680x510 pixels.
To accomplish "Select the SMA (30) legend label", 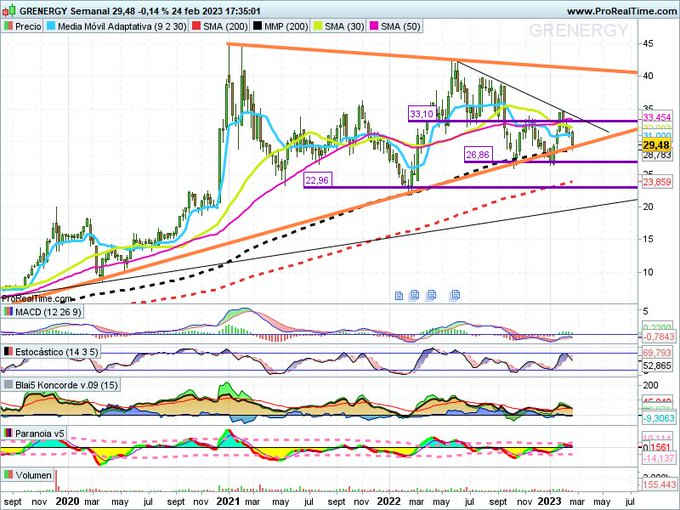I will click(344, 26).
